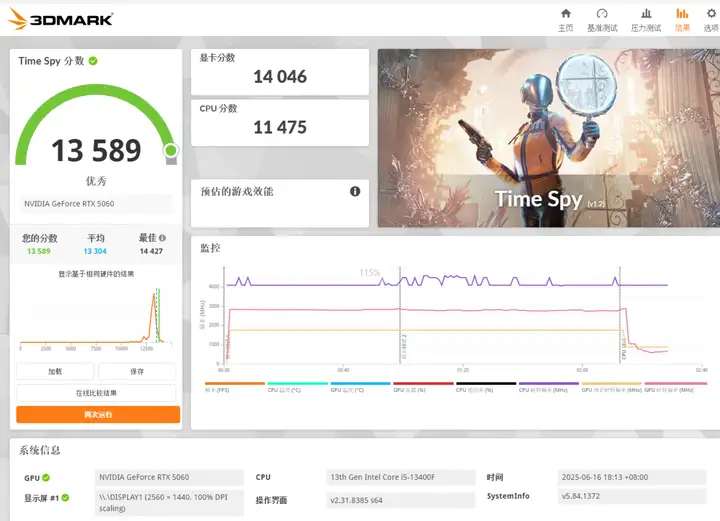The height and width of the screenshot is (521, 720).
Task: Click the time value 2025-06-16 18:13
Action: click(x=632, y=477)
